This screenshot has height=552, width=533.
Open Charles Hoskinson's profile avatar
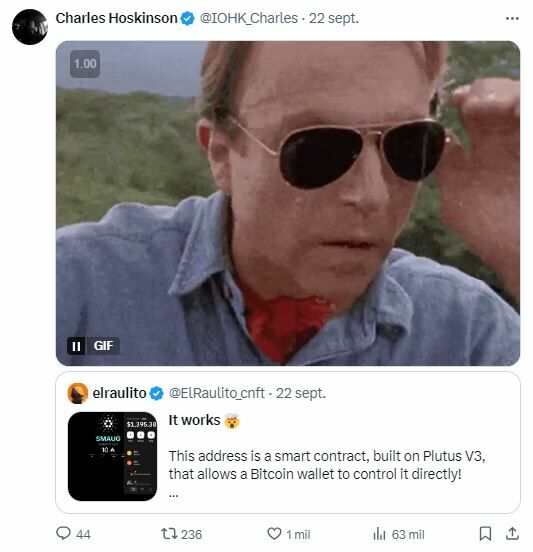30,27
